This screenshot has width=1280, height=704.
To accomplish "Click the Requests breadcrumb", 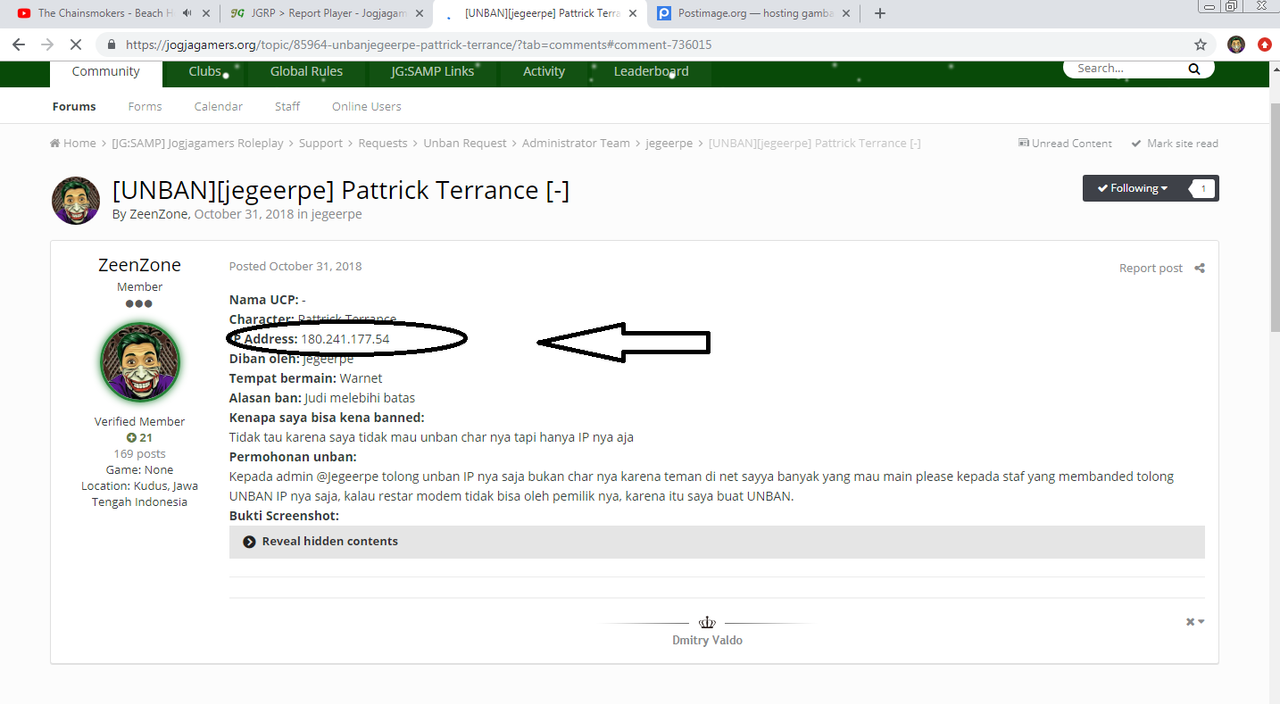I will pyautogui.click(x=382, y=143).
